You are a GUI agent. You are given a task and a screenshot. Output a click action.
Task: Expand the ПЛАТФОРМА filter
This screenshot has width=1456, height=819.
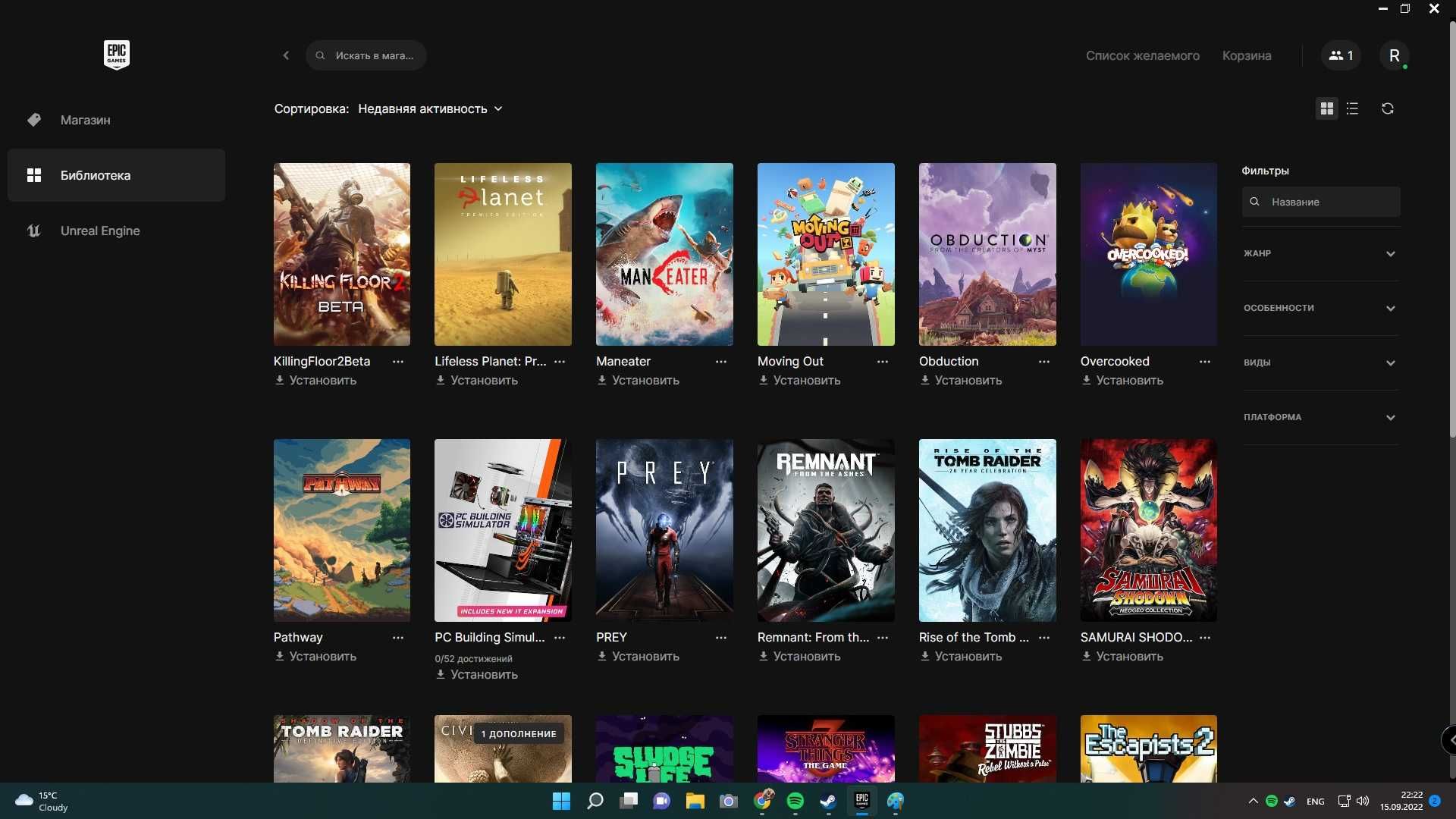pos(1320,417)
